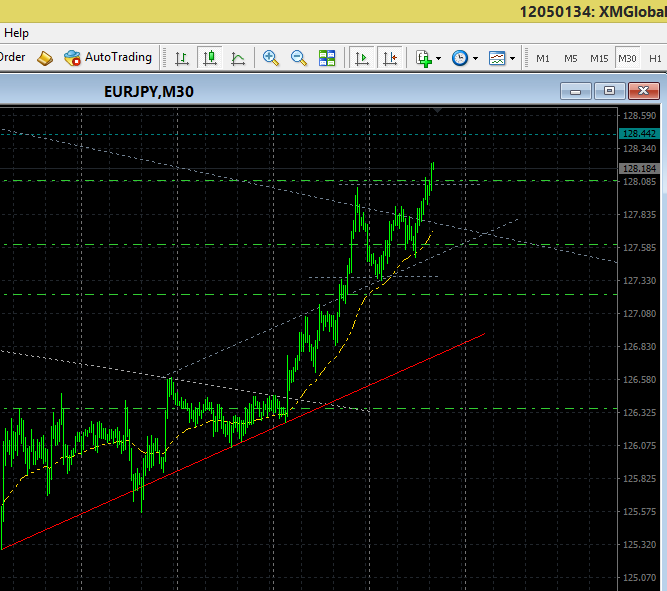The width and height of the screenshot is (667, 591).
Task: Click the 127.585 price scale value
Action: point(639,247)
